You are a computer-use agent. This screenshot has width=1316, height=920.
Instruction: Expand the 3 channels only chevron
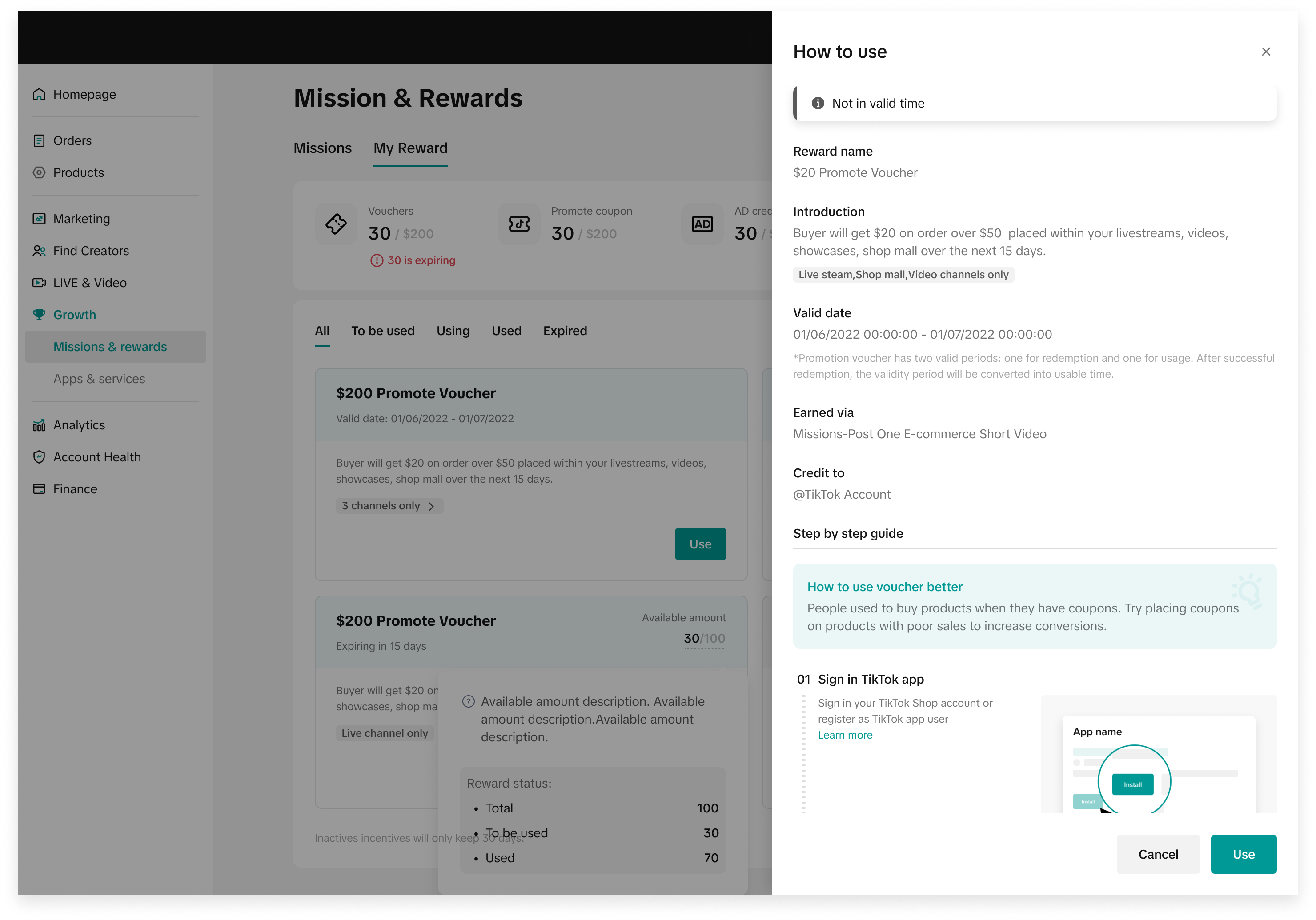pos(432,506)
